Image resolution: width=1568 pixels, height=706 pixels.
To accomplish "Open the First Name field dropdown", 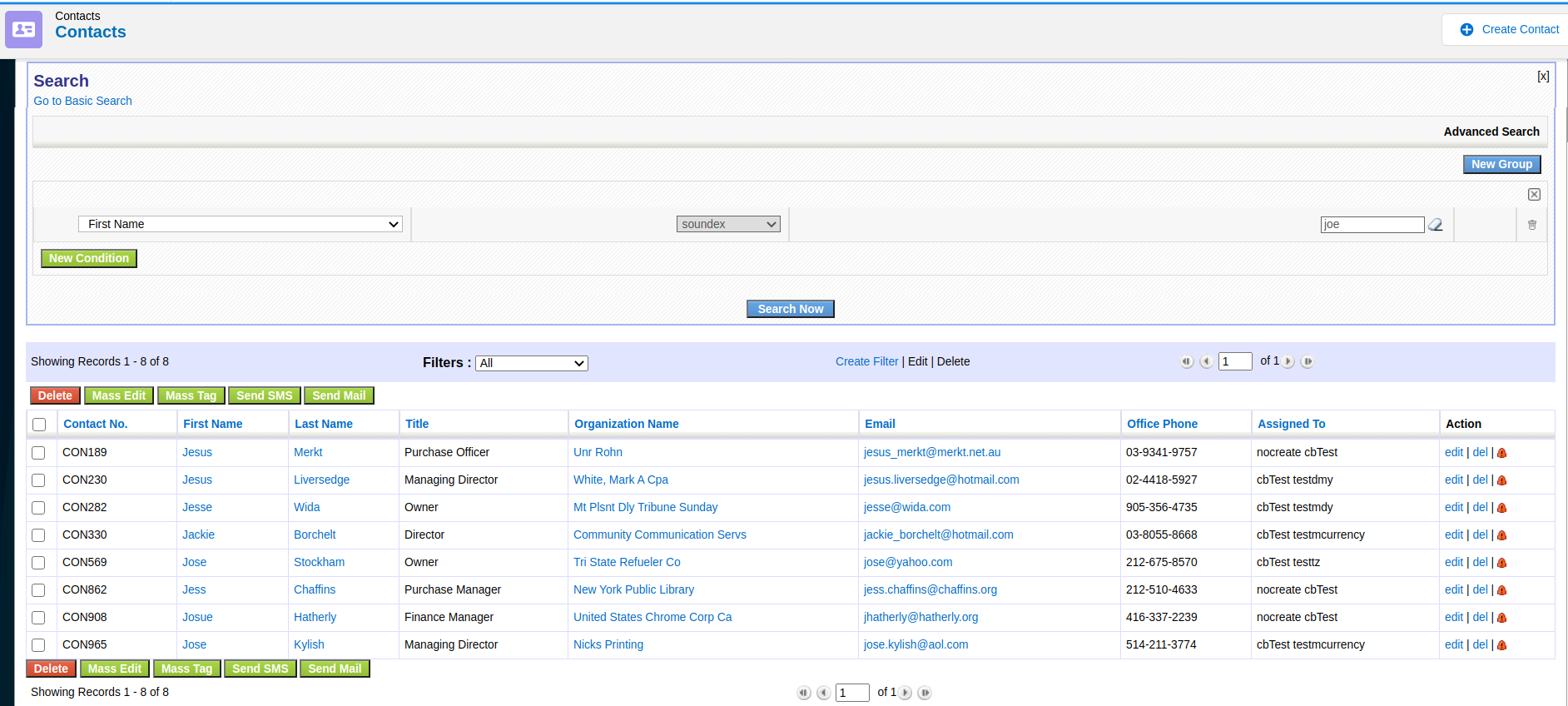I will 241,224.
